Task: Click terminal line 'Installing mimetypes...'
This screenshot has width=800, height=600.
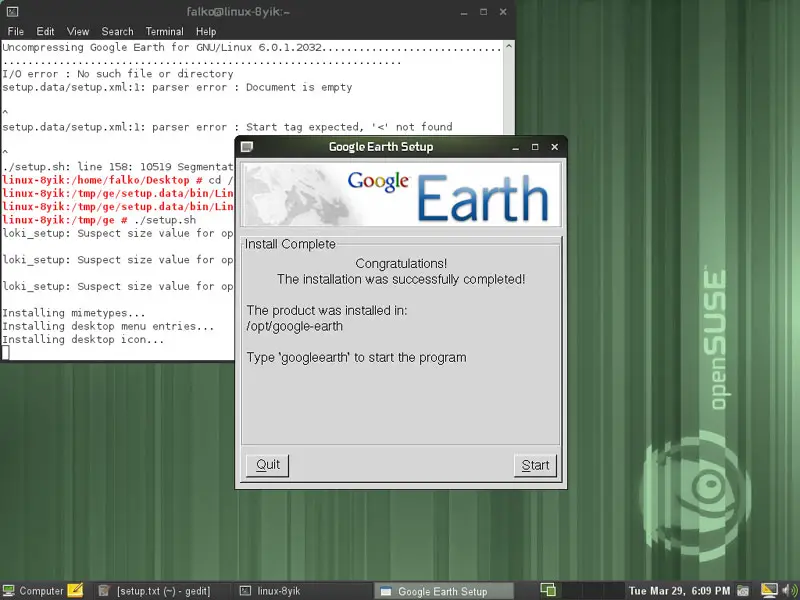Action: click(73, 313)
